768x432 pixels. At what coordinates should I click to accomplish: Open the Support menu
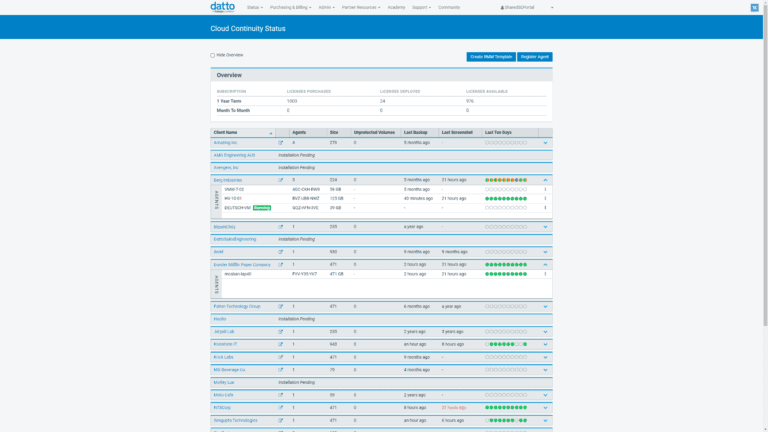421,7
